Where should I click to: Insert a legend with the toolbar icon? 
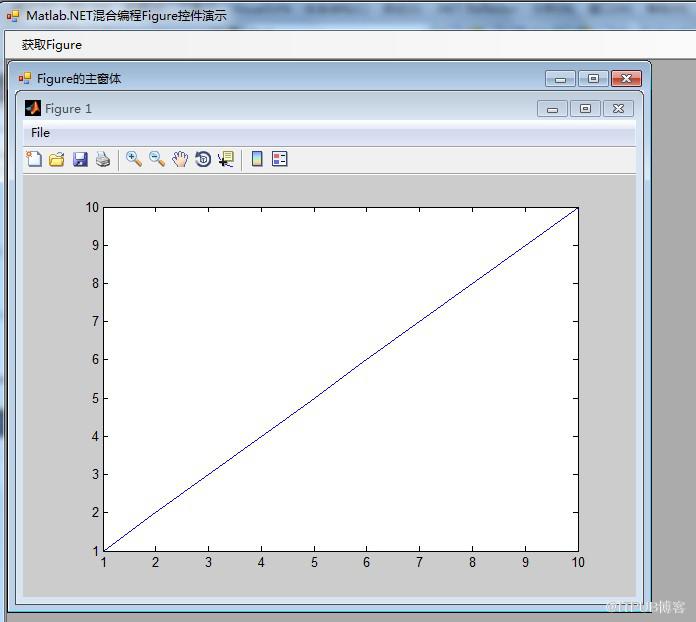click(x=280, y=158)
